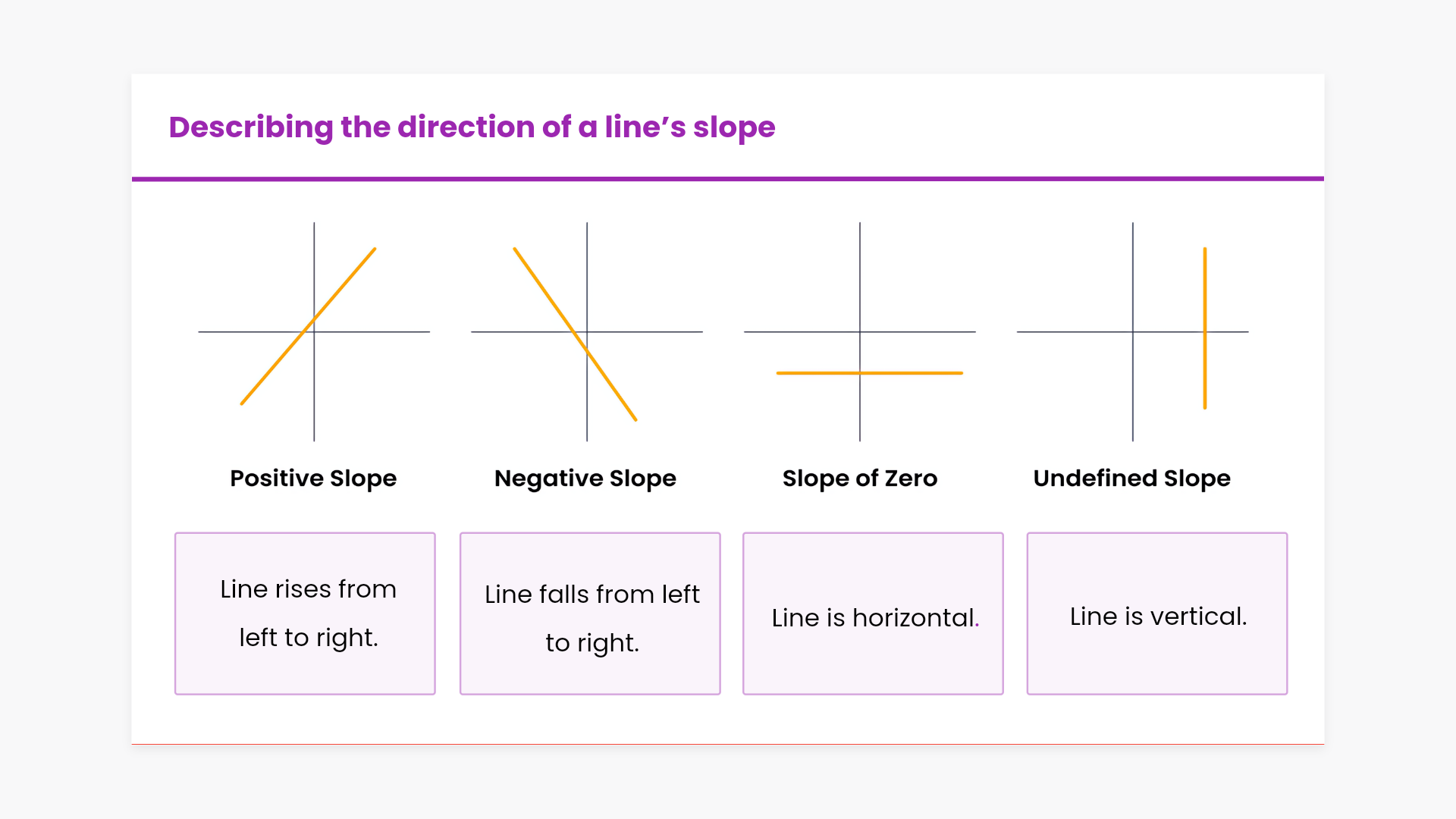
Task: Click the axes origin in the Slope of Zero graph
Action: pos(860,332)
